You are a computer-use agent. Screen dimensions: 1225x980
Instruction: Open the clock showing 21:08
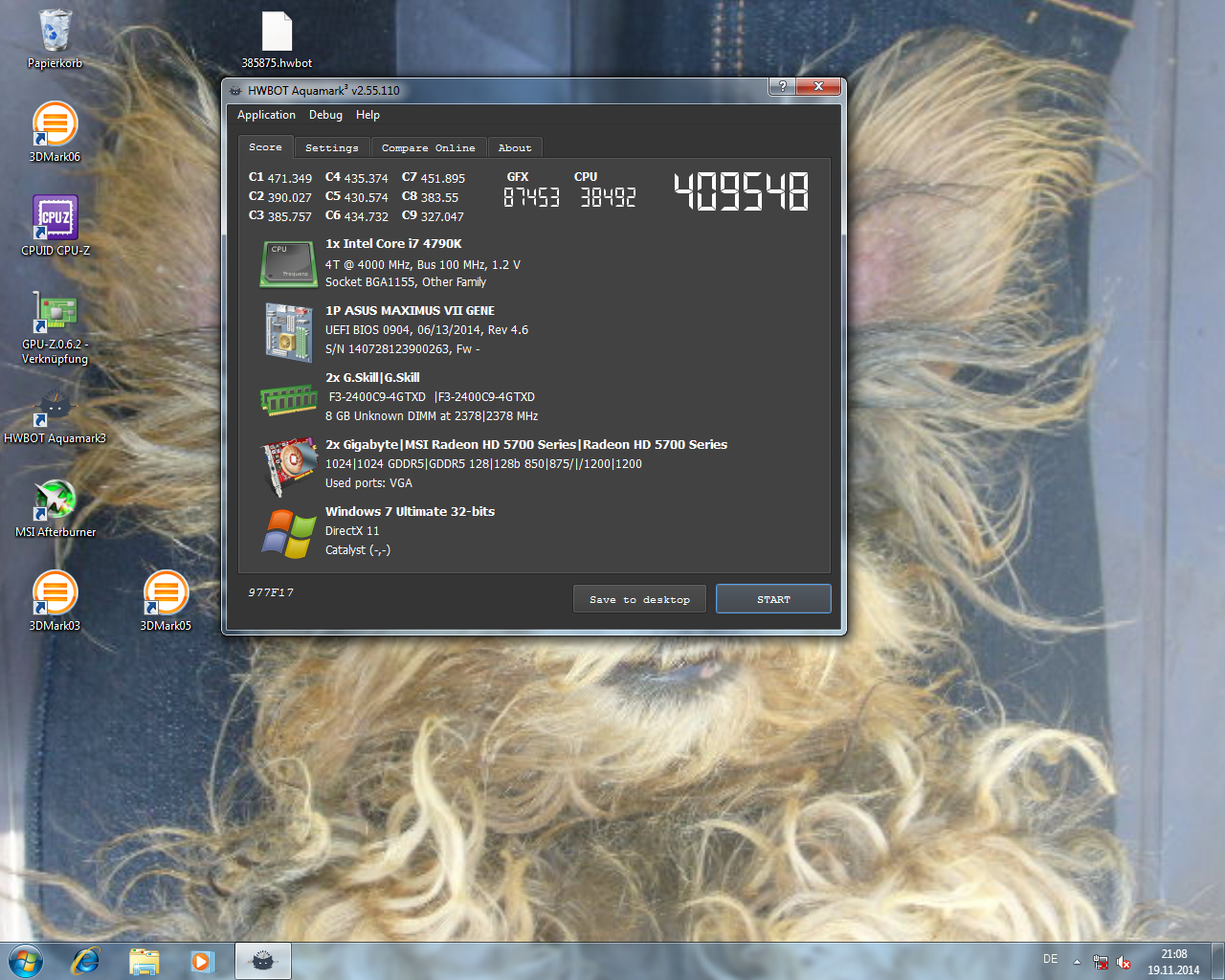[1173, 962]
